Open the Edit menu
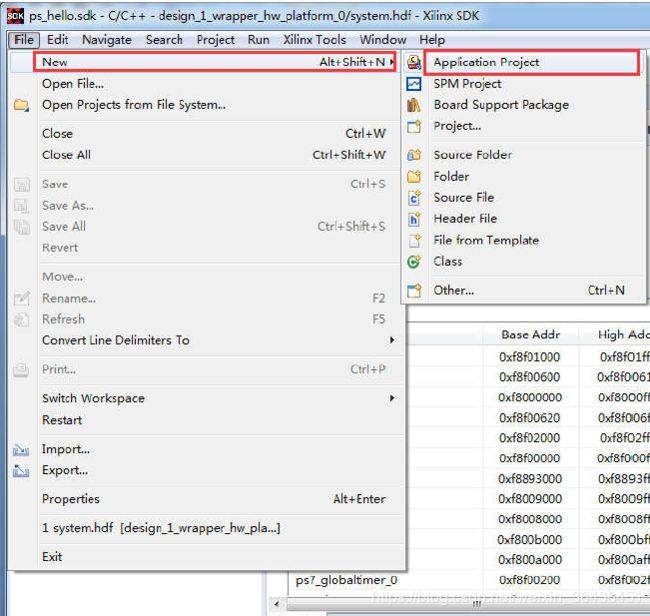The width and height of the screenshot is (650, 616). click(57, 40)
